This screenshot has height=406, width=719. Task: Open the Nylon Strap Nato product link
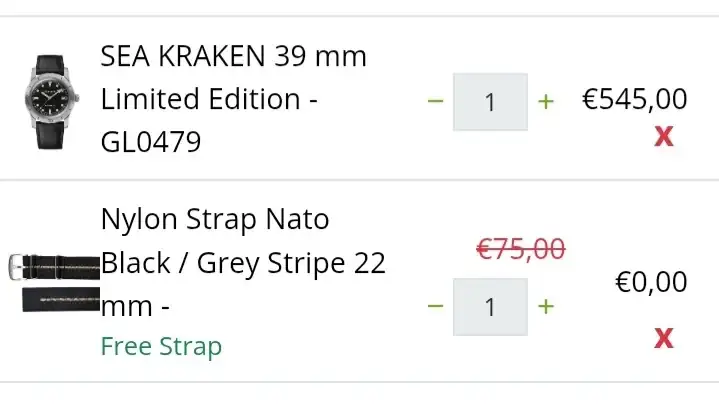(243, 262)
